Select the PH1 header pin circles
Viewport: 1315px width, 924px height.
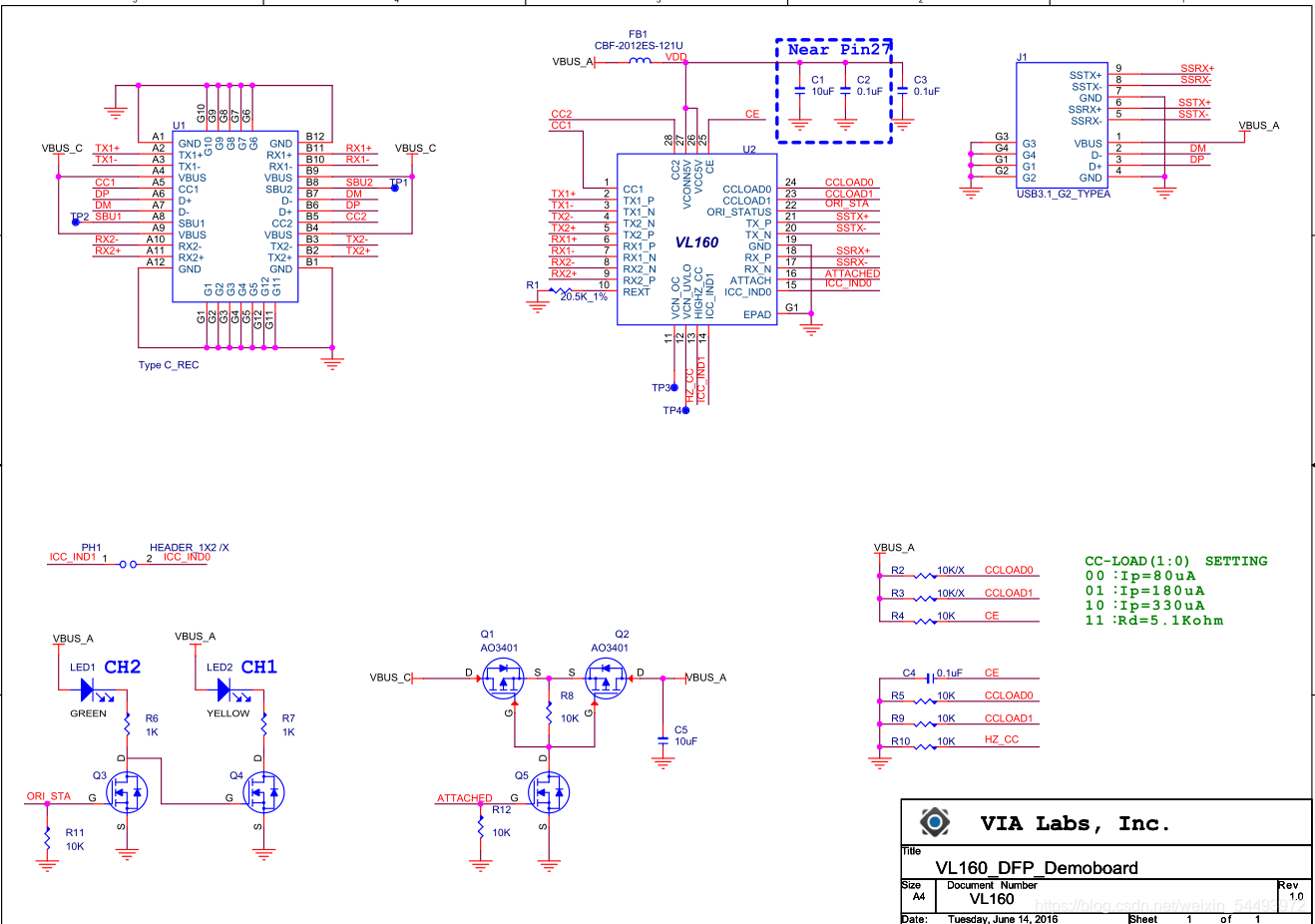(x=128, y=565)
